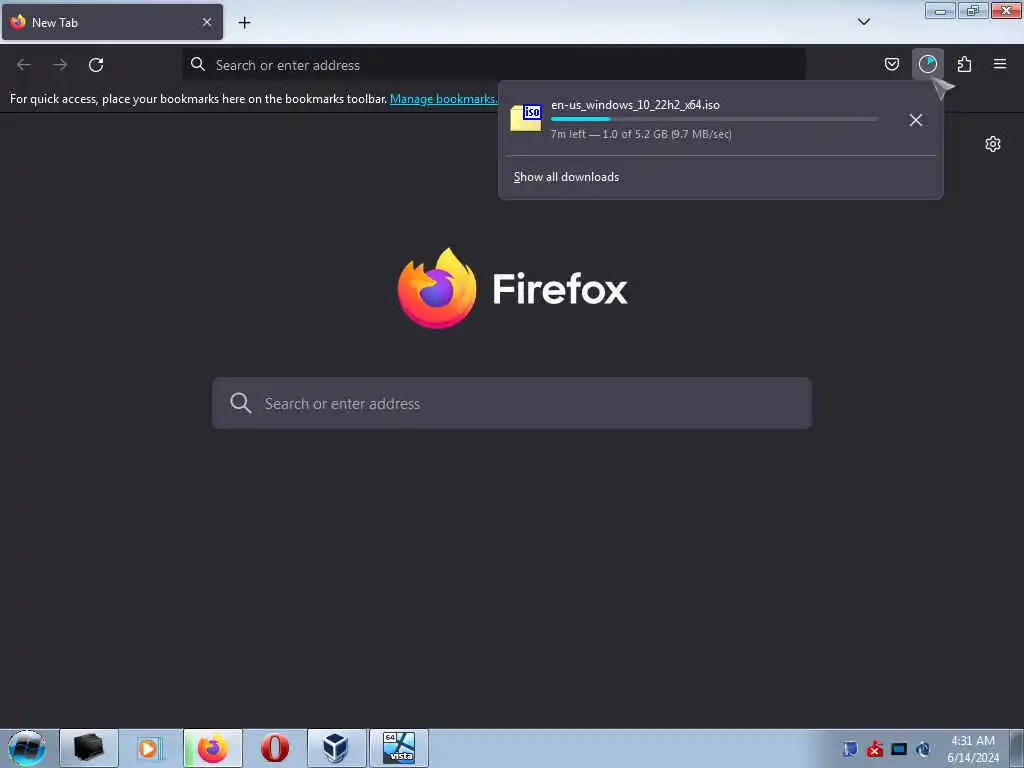Focus the top address bar field
Viewport: 1024px width, 768px height.
tap(494, 65)
